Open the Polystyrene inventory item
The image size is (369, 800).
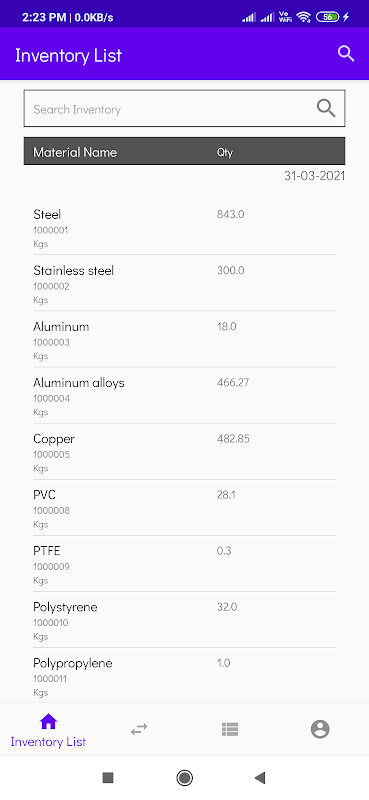tap(184, 620)
